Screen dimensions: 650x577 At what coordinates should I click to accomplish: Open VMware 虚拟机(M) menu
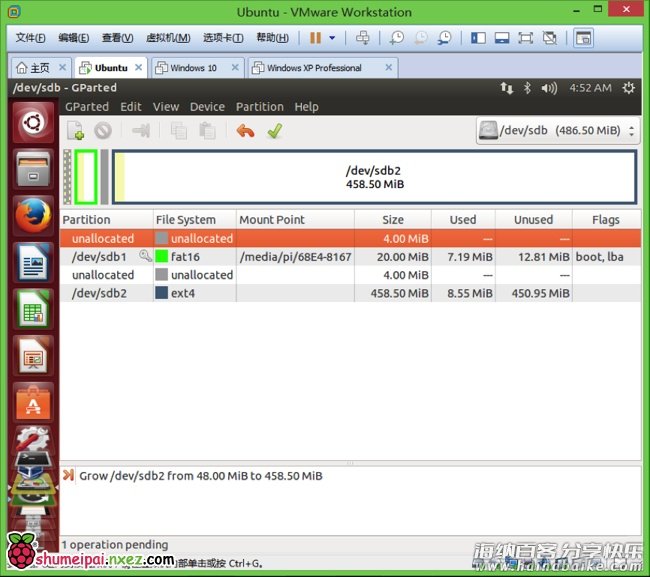[168, 38]
